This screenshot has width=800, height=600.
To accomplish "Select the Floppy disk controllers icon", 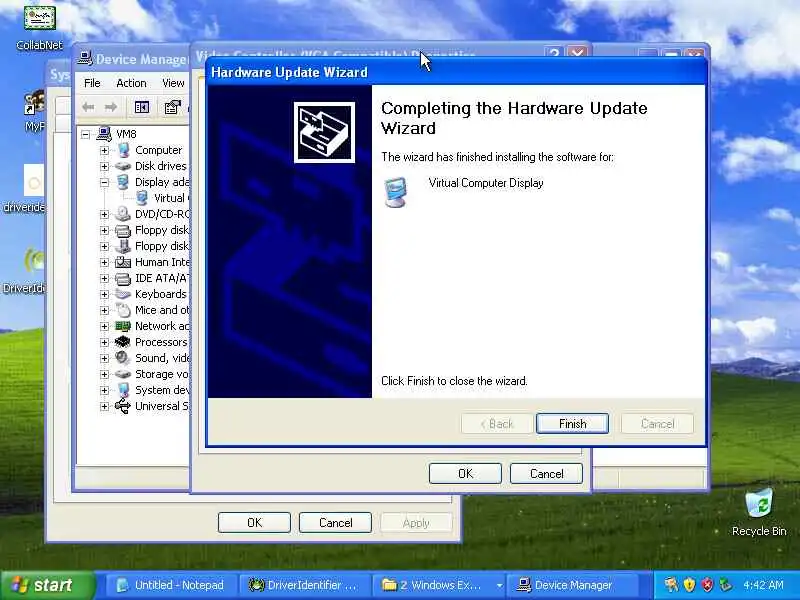I will (x=123, y=230).
